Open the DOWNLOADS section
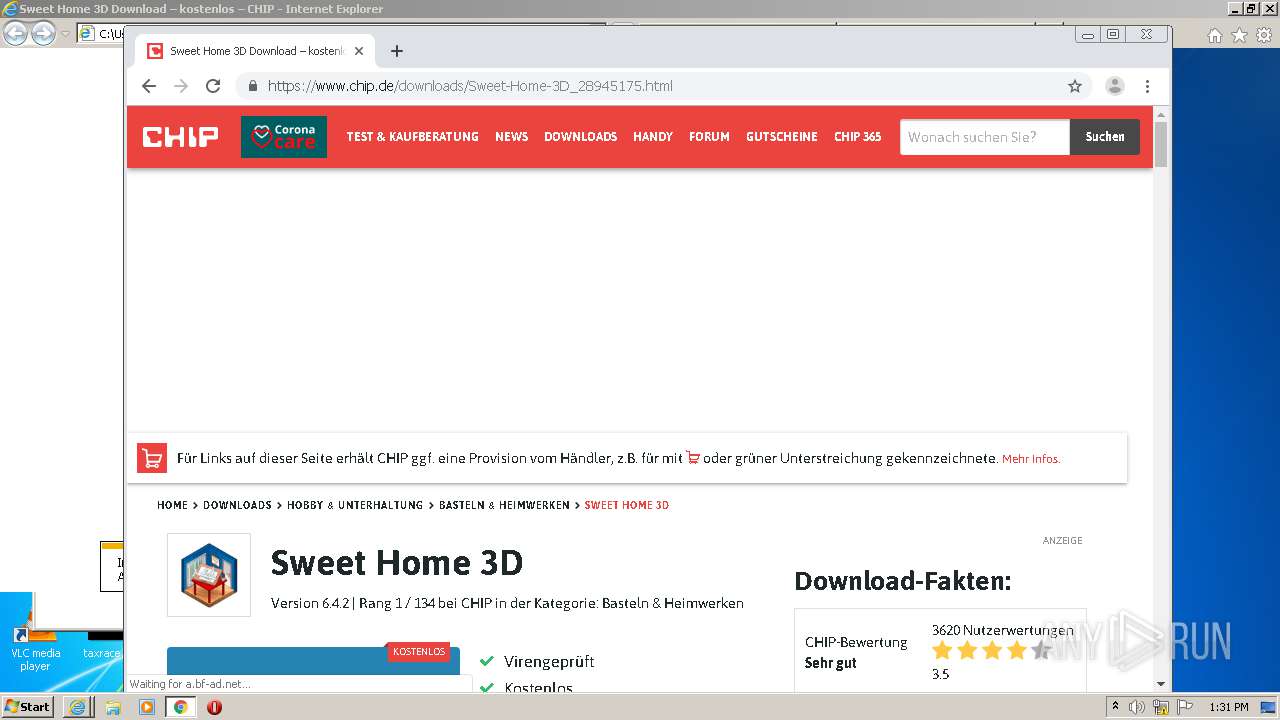Image resolution: width=1280 pixels, height=720 pixels. click(580, 137)
